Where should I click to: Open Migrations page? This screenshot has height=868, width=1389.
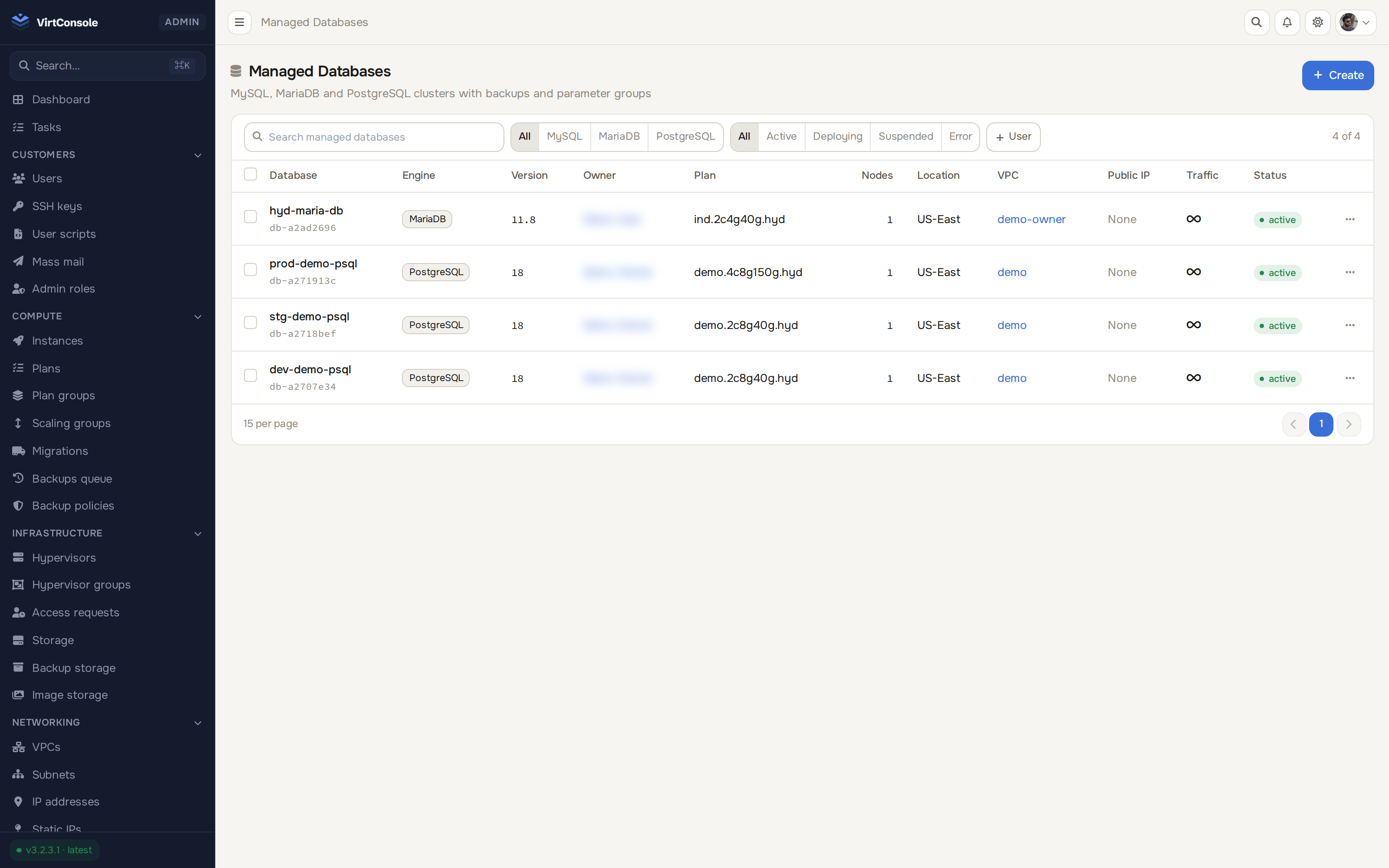[x=107, y=450]
